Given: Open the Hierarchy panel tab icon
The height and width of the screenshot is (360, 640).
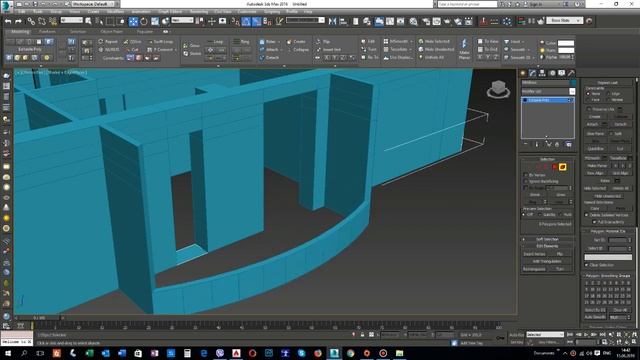Looking at the screenshot, I should 542,73.
